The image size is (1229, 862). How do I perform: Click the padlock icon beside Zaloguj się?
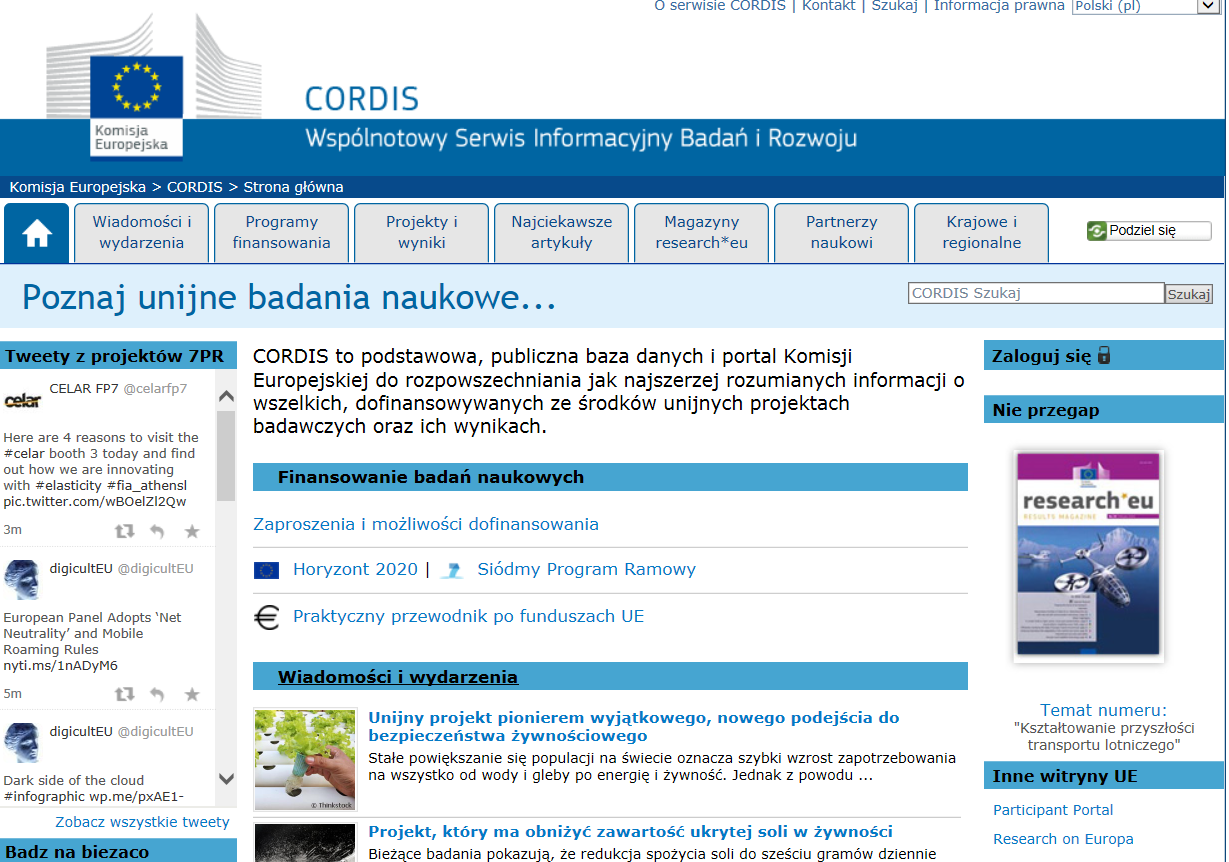(1104, 355)
